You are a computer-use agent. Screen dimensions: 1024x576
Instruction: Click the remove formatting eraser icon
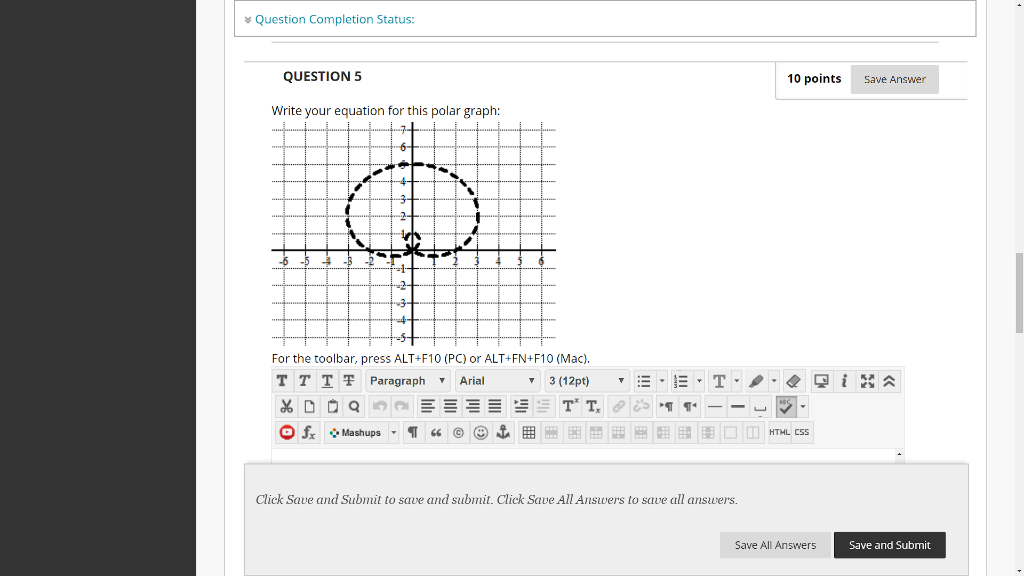pyautogui.click(x=793, y=381)
